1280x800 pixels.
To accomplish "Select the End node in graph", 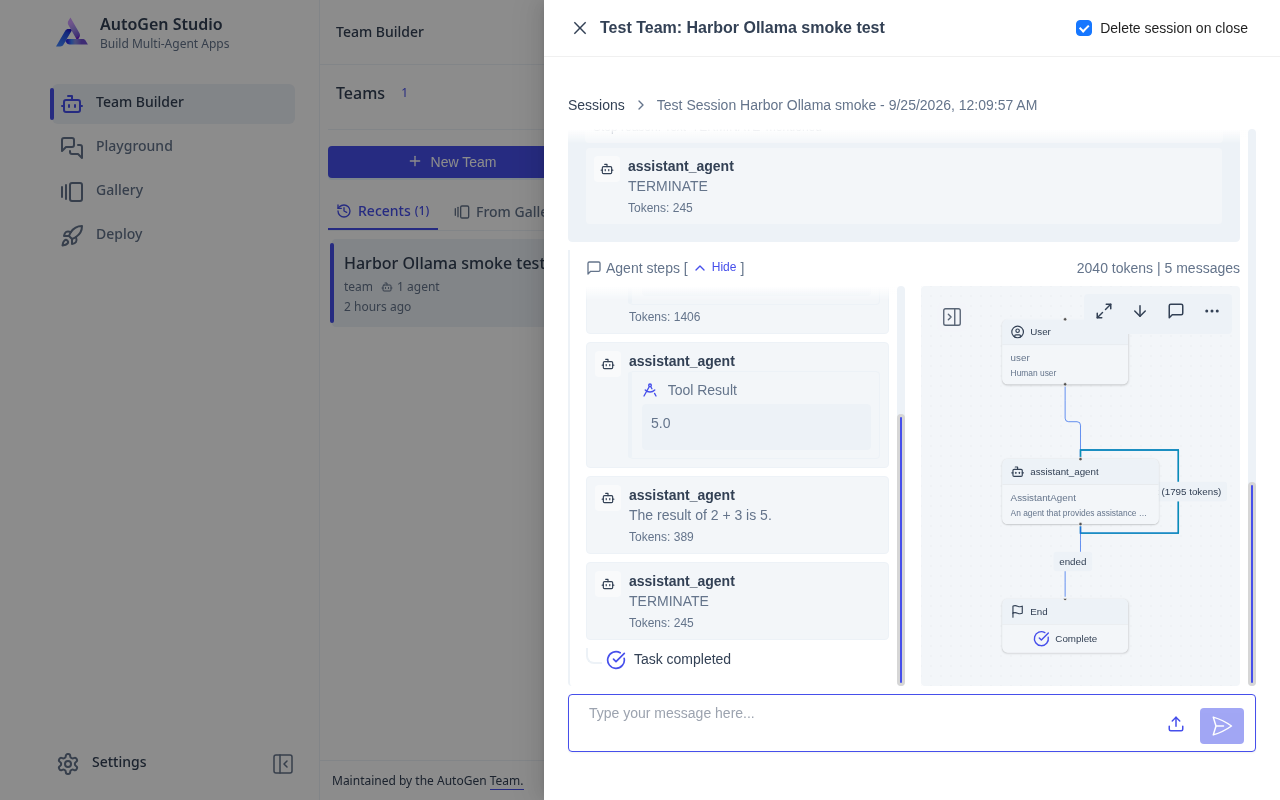I will click(x=1065, y=626).
